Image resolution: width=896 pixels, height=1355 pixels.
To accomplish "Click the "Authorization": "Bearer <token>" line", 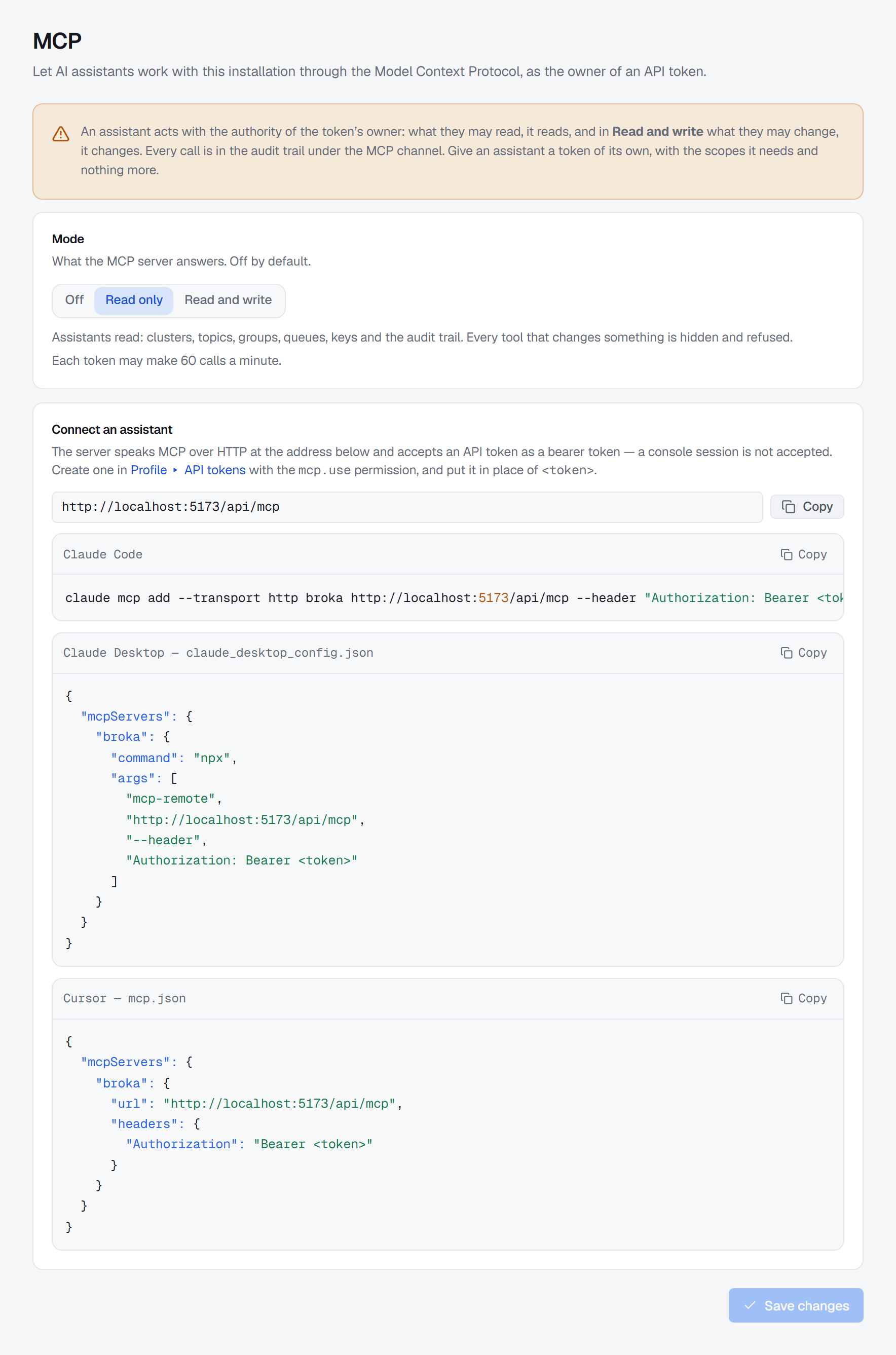I will 249,1144.
